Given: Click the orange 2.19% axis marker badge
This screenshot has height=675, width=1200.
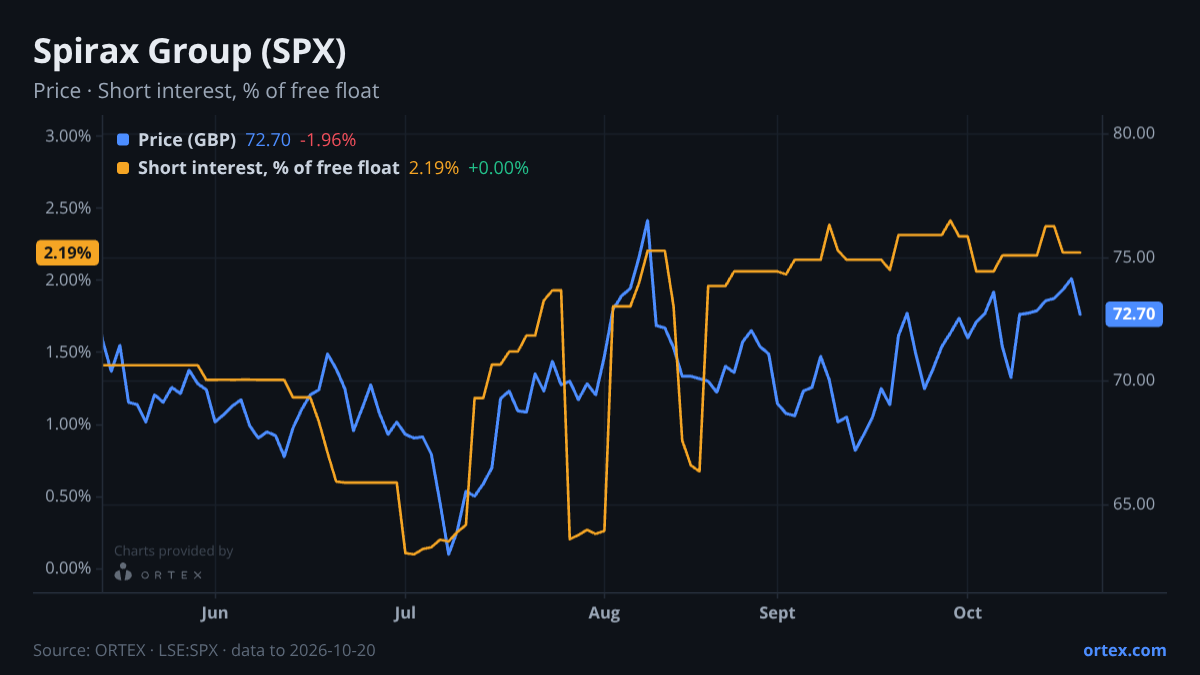Looking at the screenshot, I should 67,253.
